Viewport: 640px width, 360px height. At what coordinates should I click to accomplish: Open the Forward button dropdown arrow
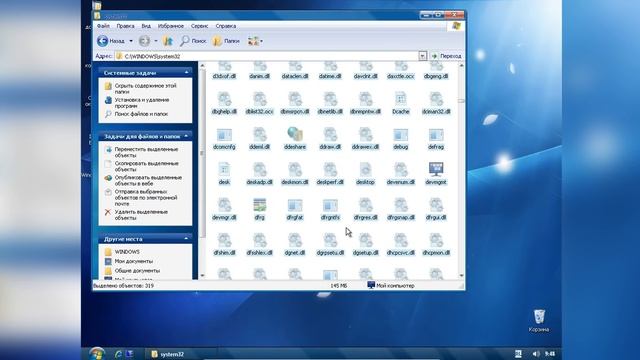pos(156,41)
